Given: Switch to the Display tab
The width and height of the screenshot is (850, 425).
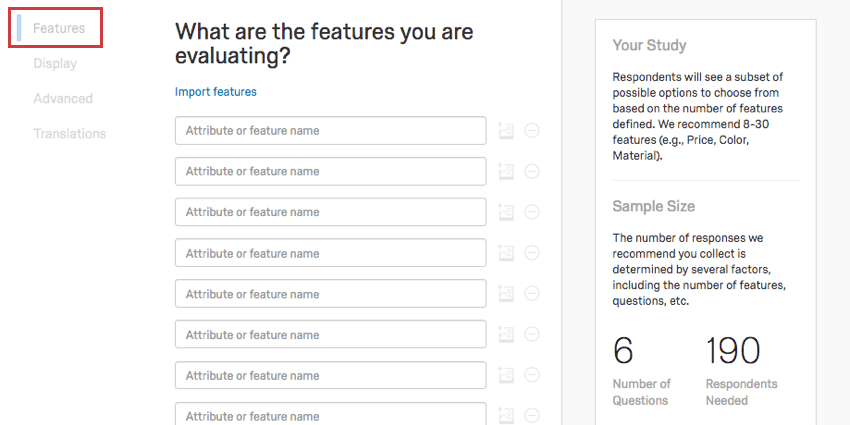Looking at the screenshot, I should pos(54,63).
